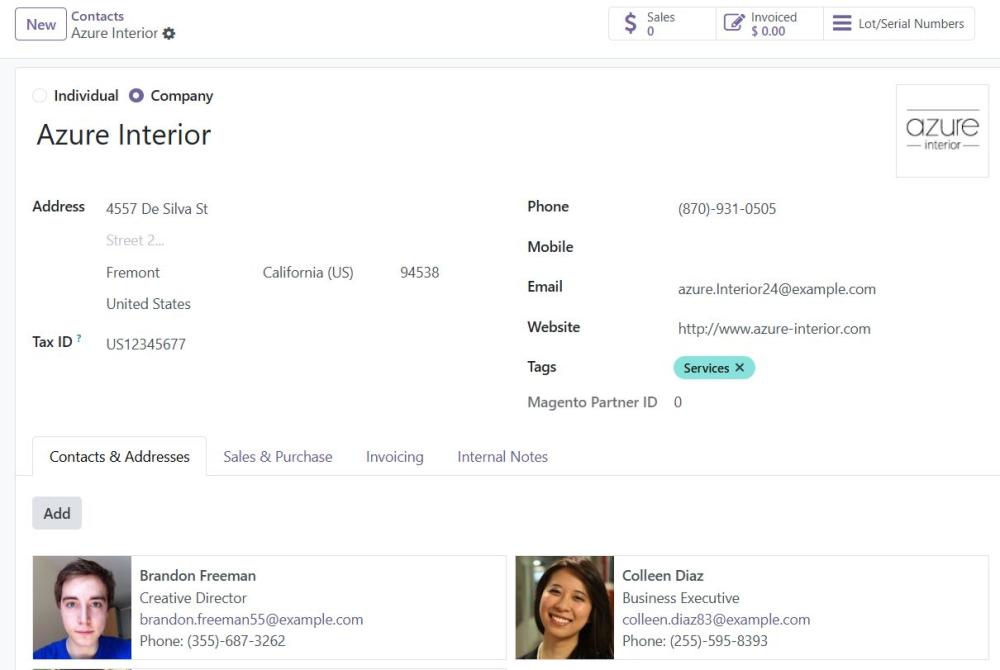Click the Tax ID help question mark
This screenshot has width=1000, height=670.
(x=78, y=338)
